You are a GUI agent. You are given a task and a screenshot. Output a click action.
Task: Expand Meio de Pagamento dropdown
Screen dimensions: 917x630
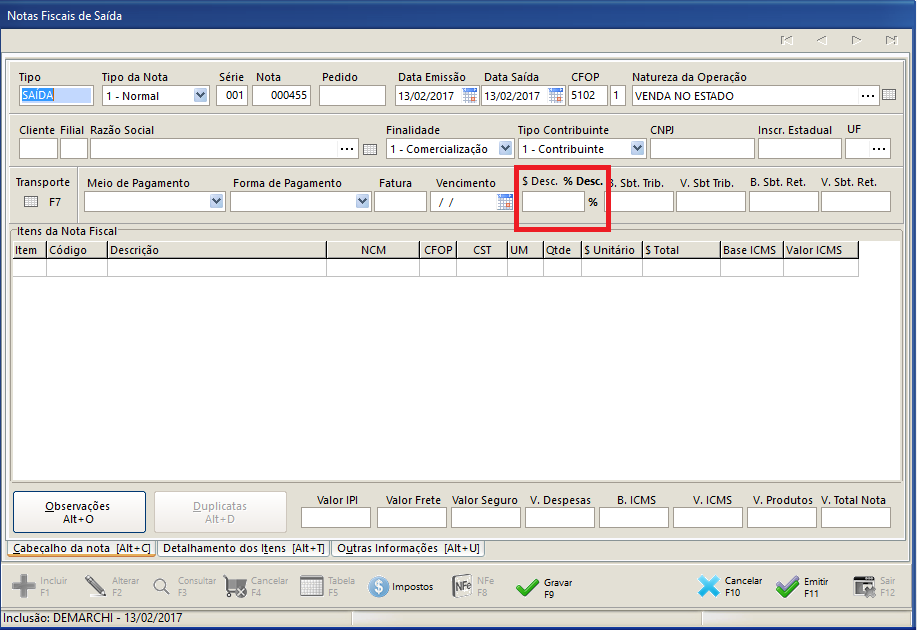tap(216, 202)
